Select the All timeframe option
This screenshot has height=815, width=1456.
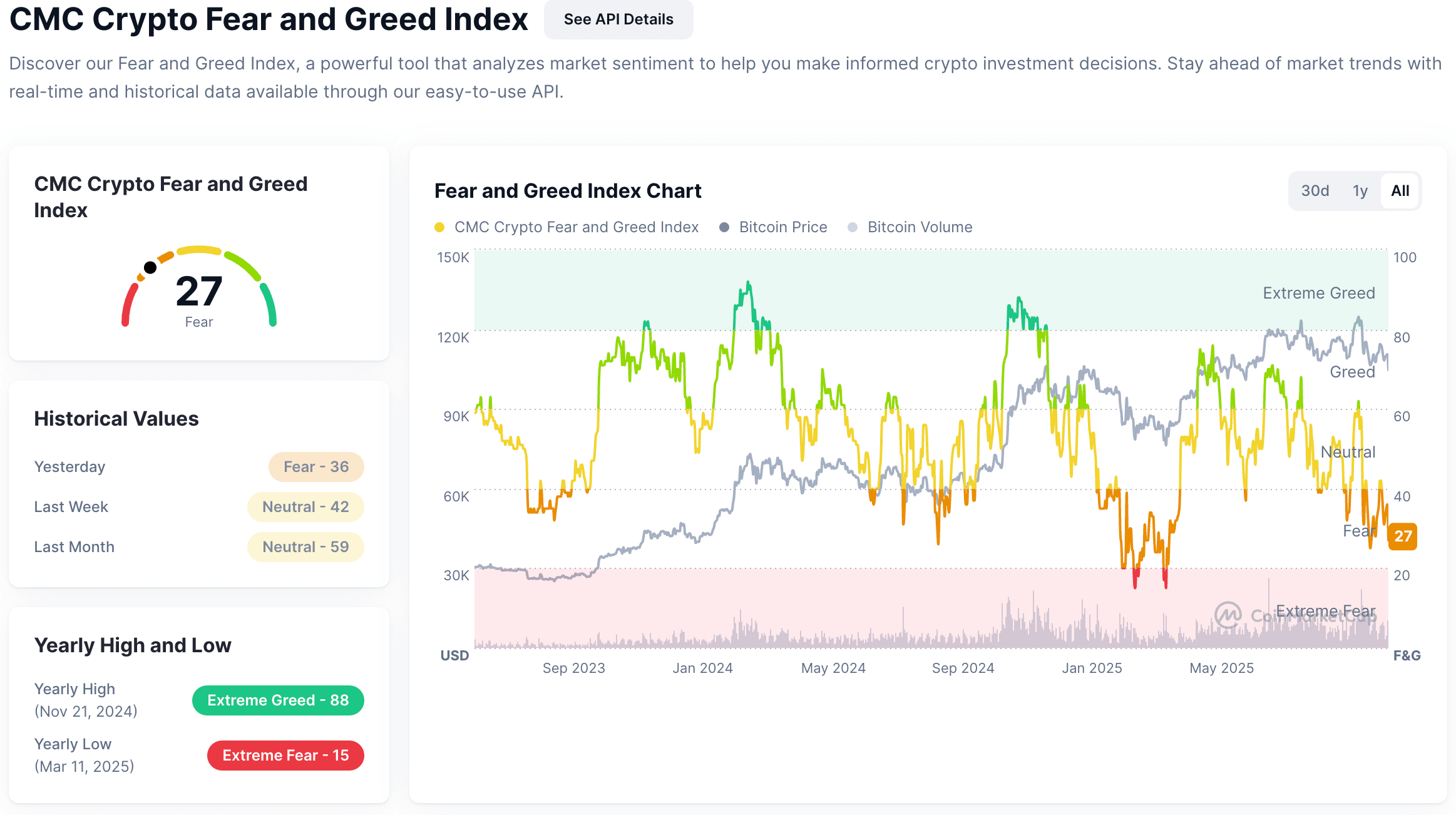[1400, 190]
